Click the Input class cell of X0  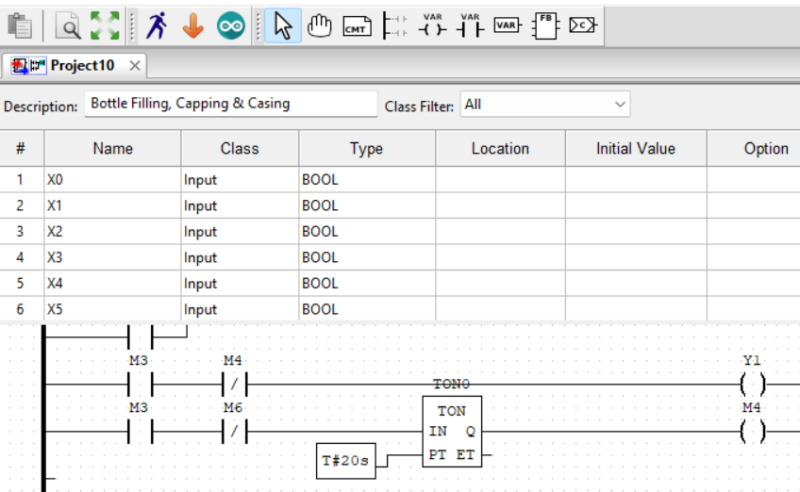click(239, 180)
